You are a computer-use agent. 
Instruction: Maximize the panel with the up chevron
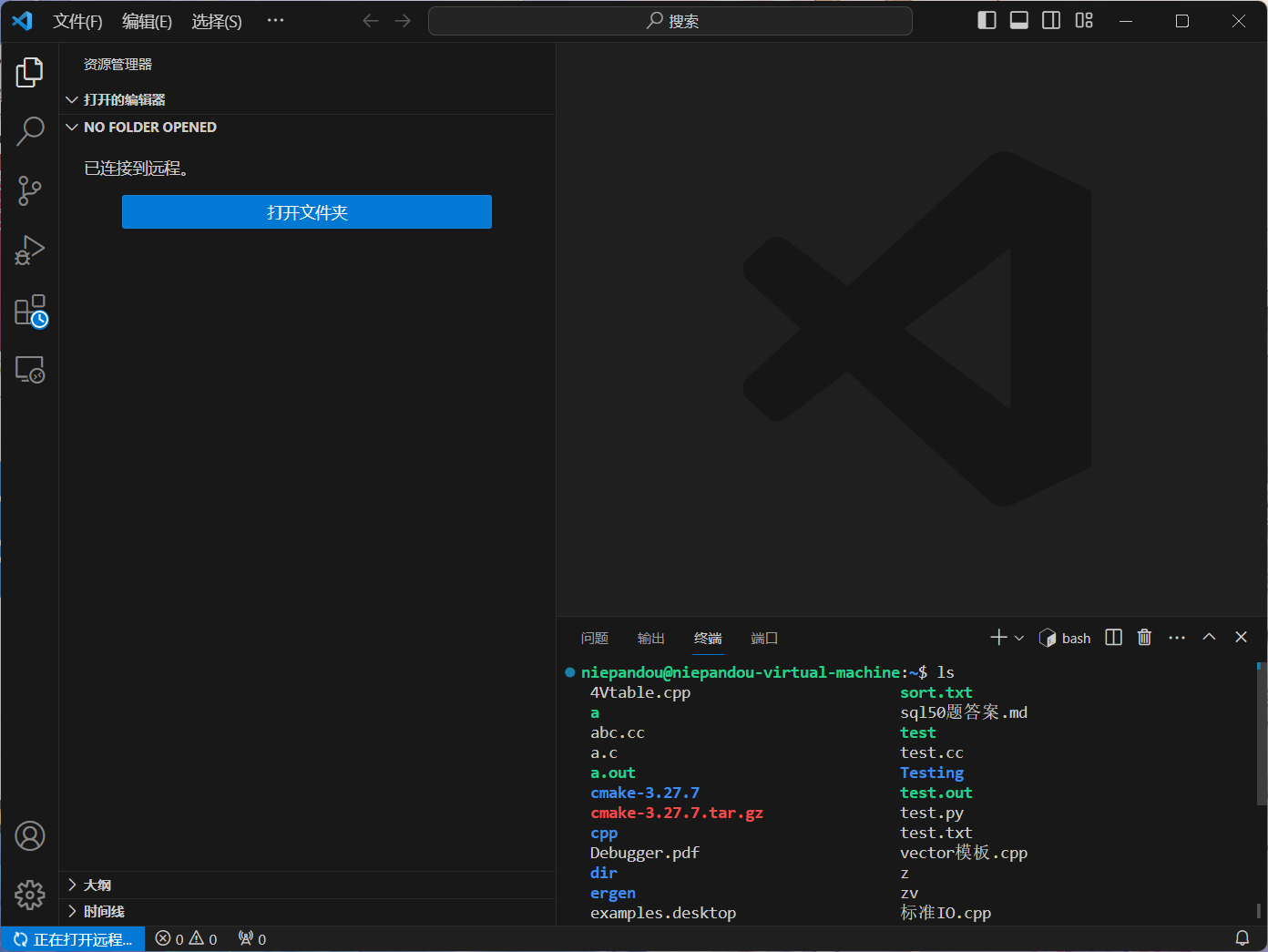(1209, 638)
